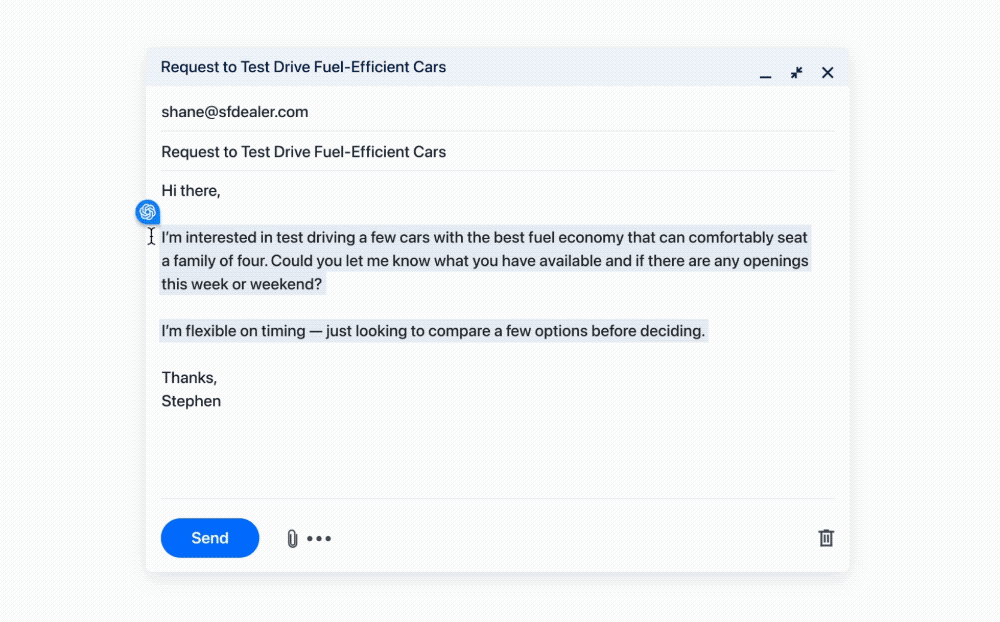
Task: Open more options via three dots
Action: point(319,539)
